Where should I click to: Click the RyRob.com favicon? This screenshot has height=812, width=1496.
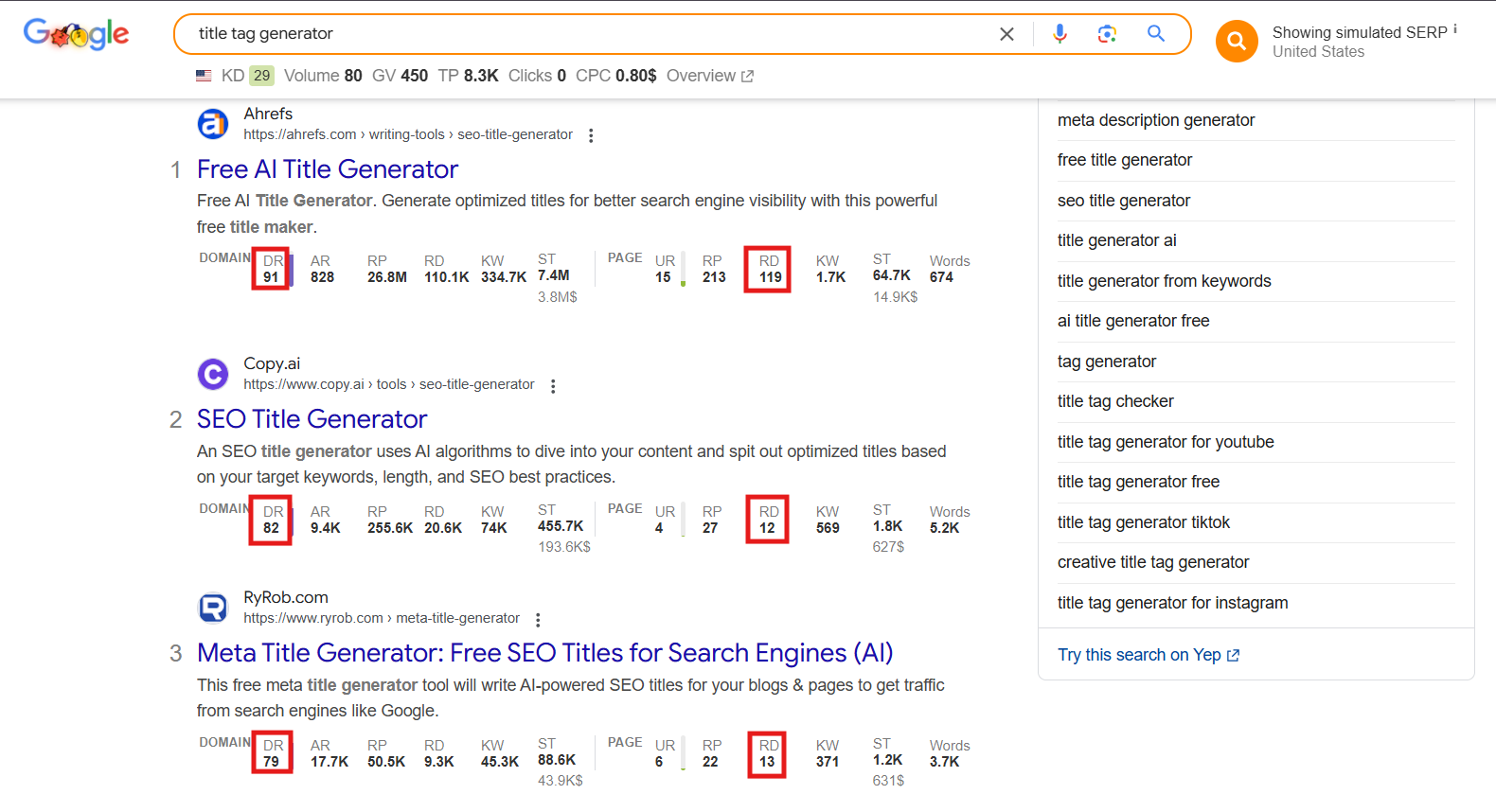[x=213, y=608]
